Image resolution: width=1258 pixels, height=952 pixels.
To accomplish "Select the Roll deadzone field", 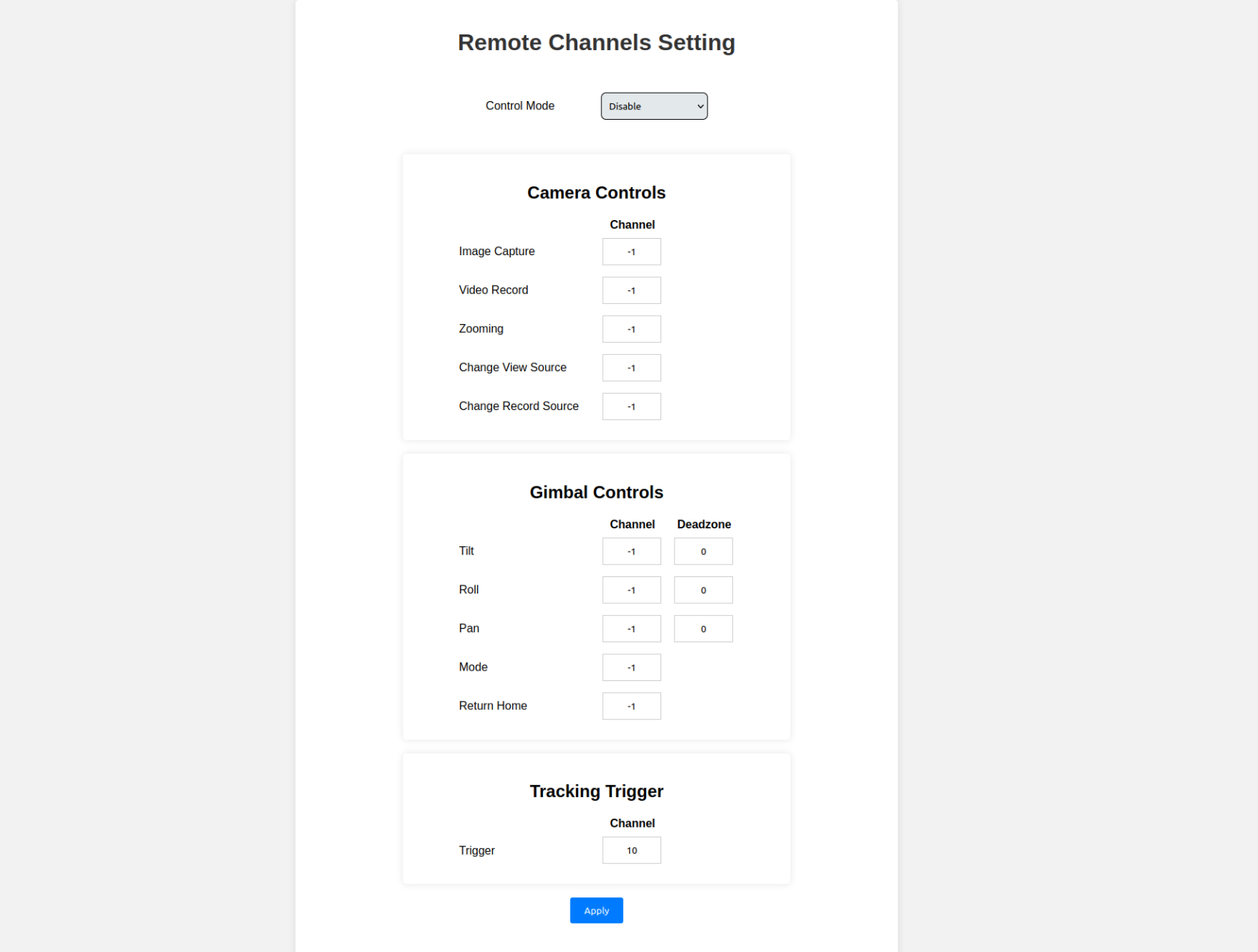I will coord(703,591).
